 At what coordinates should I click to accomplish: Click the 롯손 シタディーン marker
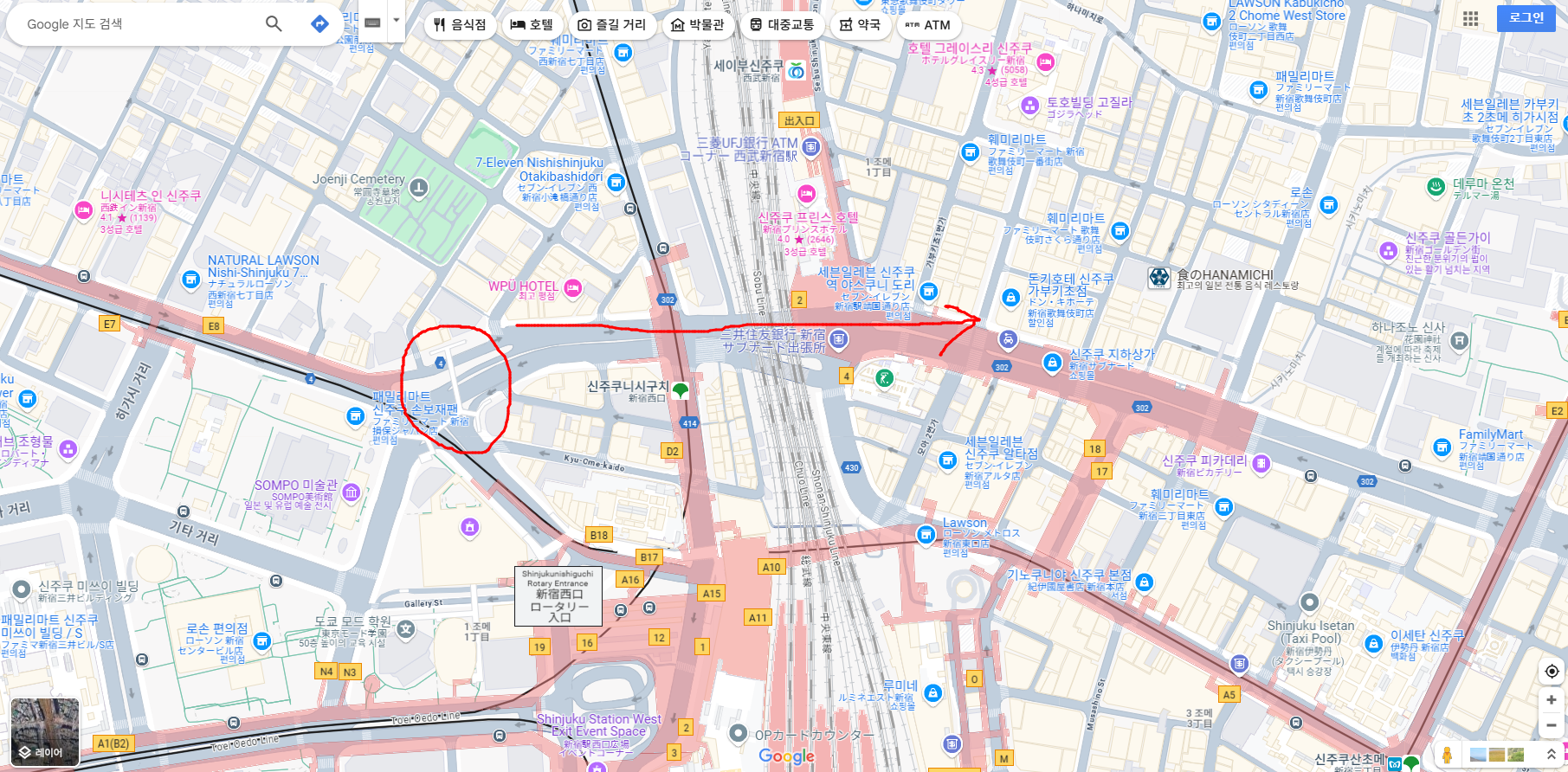(1329, 205)
